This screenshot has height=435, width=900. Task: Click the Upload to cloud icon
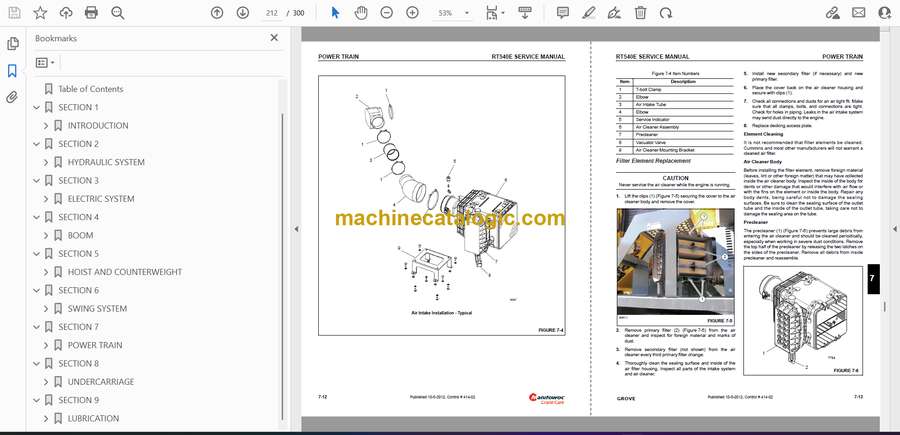(66, 13)
